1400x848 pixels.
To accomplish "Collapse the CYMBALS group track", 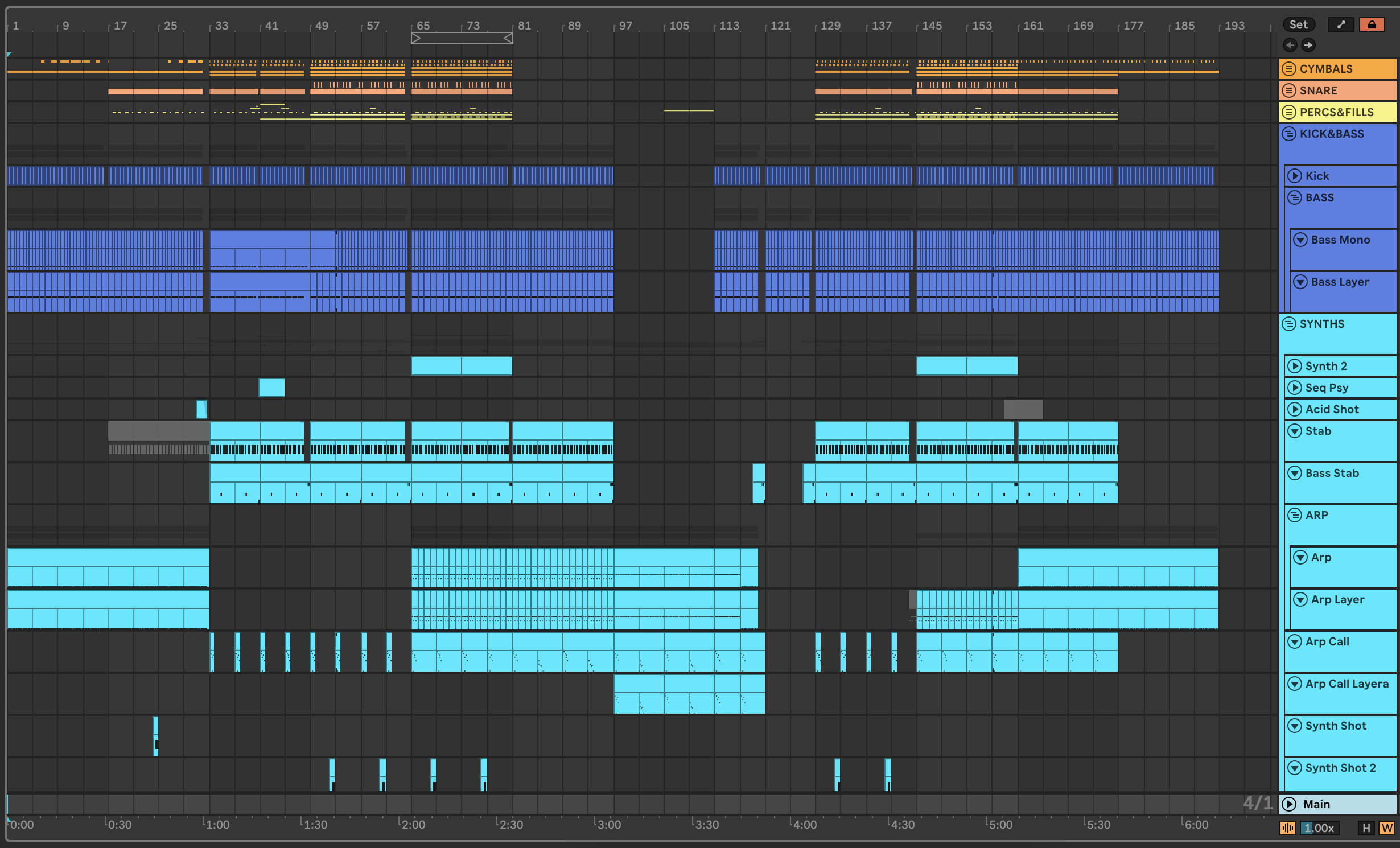I will coord(1289,69).
